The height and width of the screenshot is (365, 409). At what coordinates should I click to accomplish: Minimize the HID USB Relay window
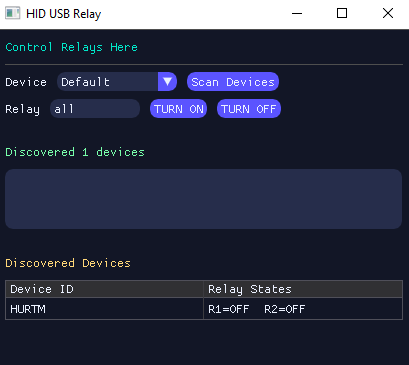(x=297, y=14)
